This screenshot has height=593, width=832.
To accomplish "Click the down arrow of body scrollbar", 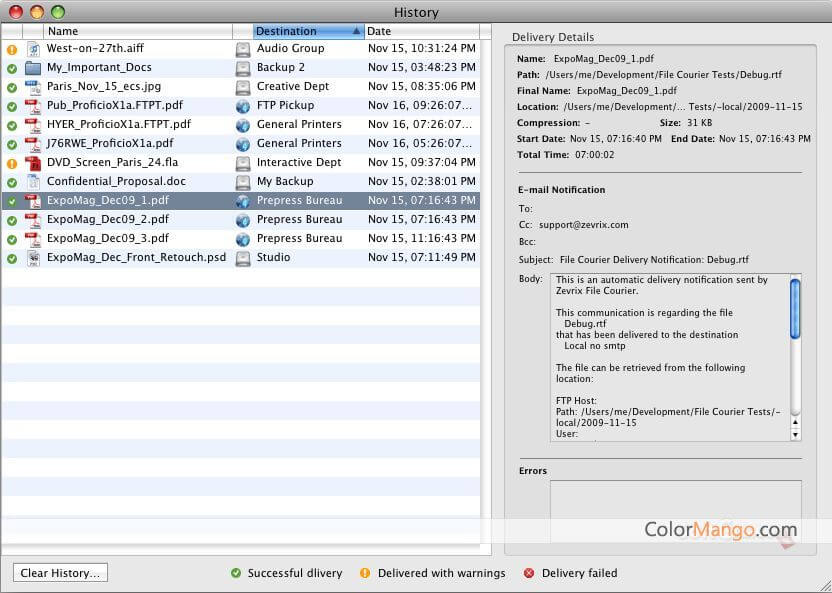I will tap(795, 434).
